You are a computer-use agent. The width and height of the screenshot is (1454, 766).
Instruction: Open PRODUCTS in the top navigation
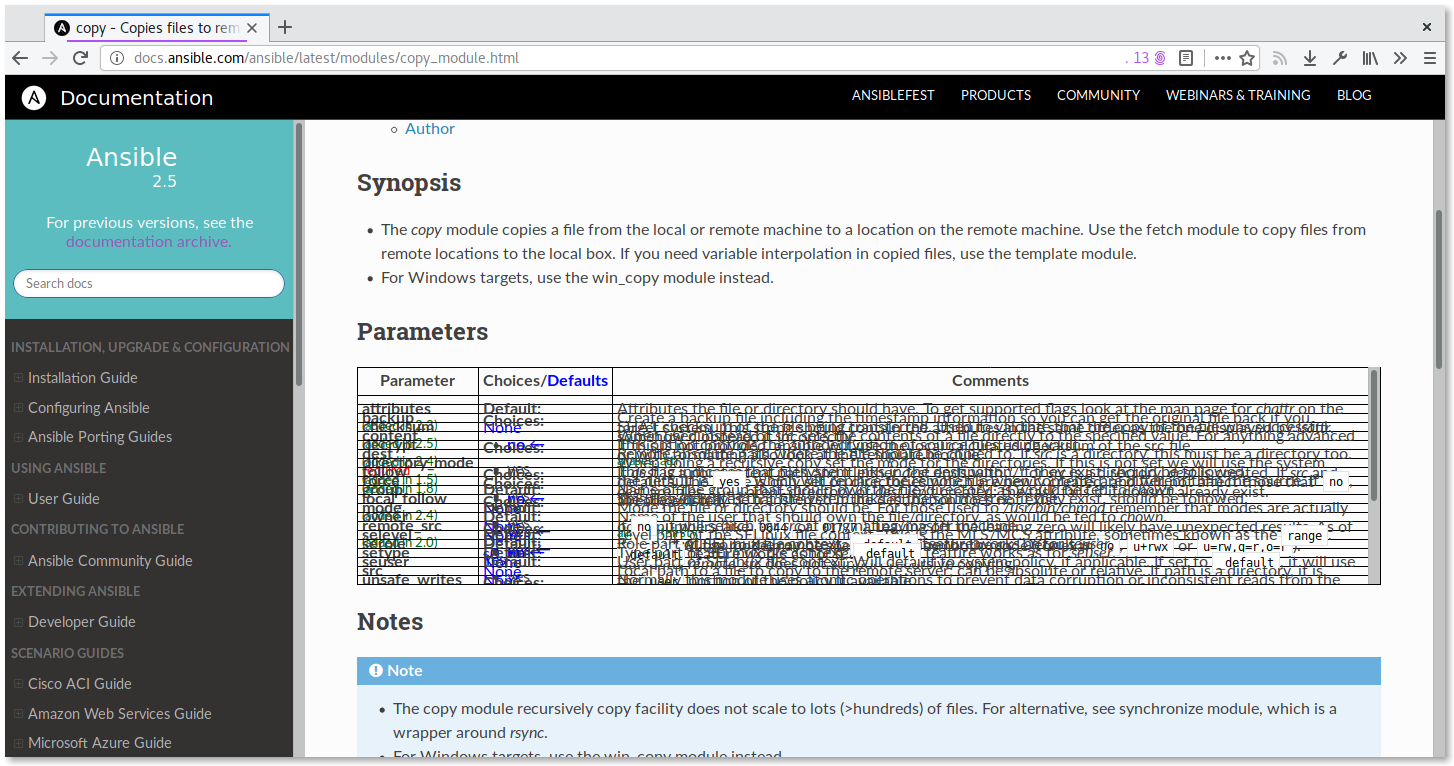coord(996,95)
